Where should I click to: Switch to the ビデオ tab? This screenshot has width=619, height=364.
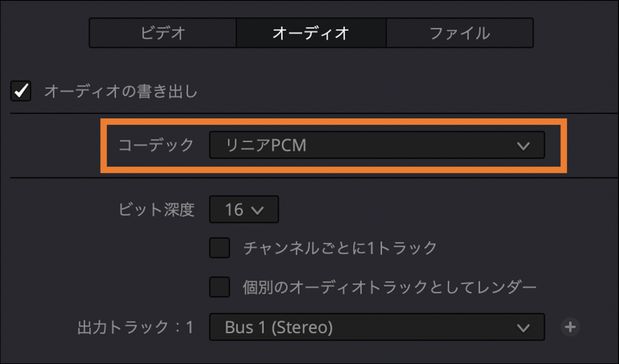163,33
